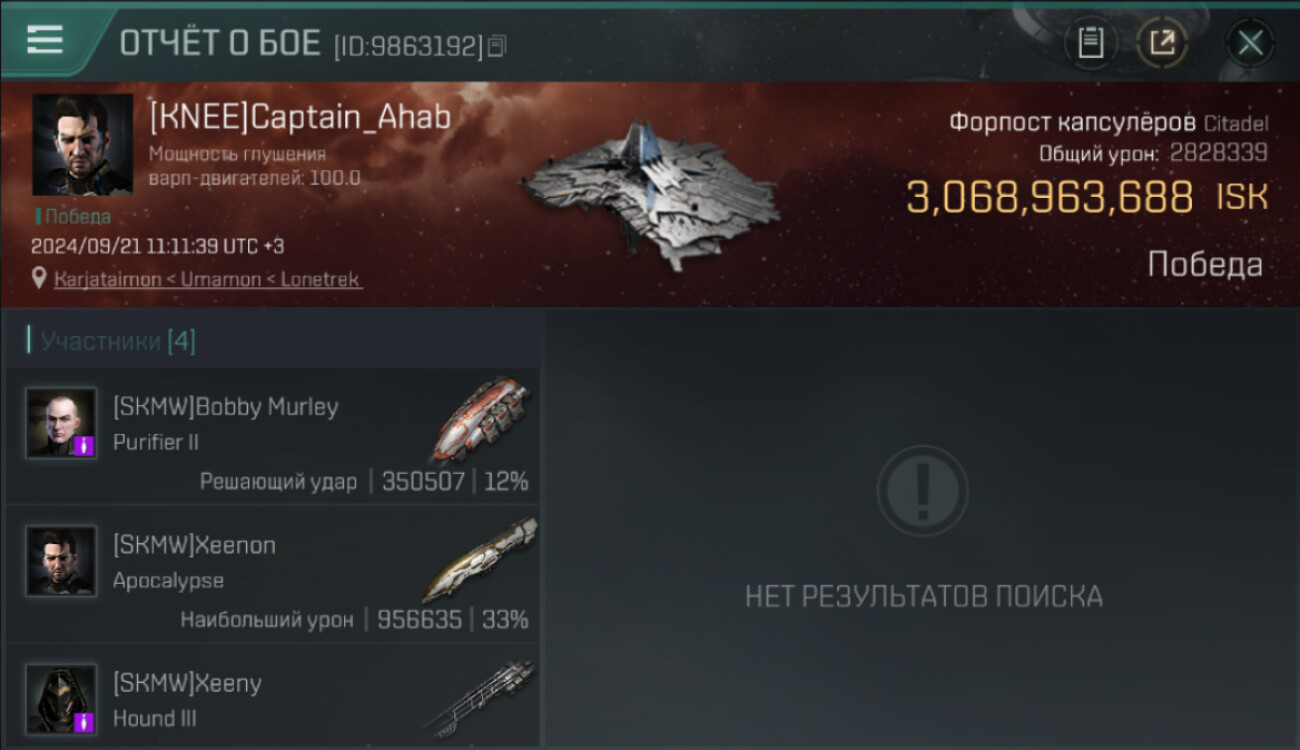Open Captain_Ahab portrait
1300x750 pixels.
point(82,145)
